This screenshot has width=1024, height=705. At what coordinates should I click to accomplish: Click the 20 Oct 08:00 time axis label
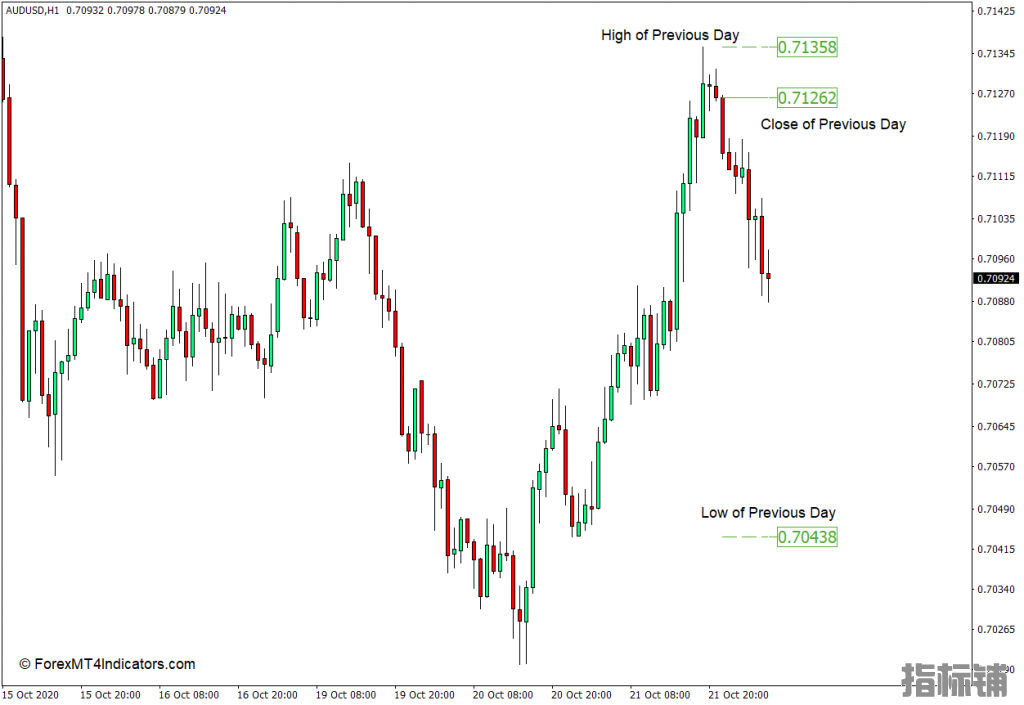503,694
